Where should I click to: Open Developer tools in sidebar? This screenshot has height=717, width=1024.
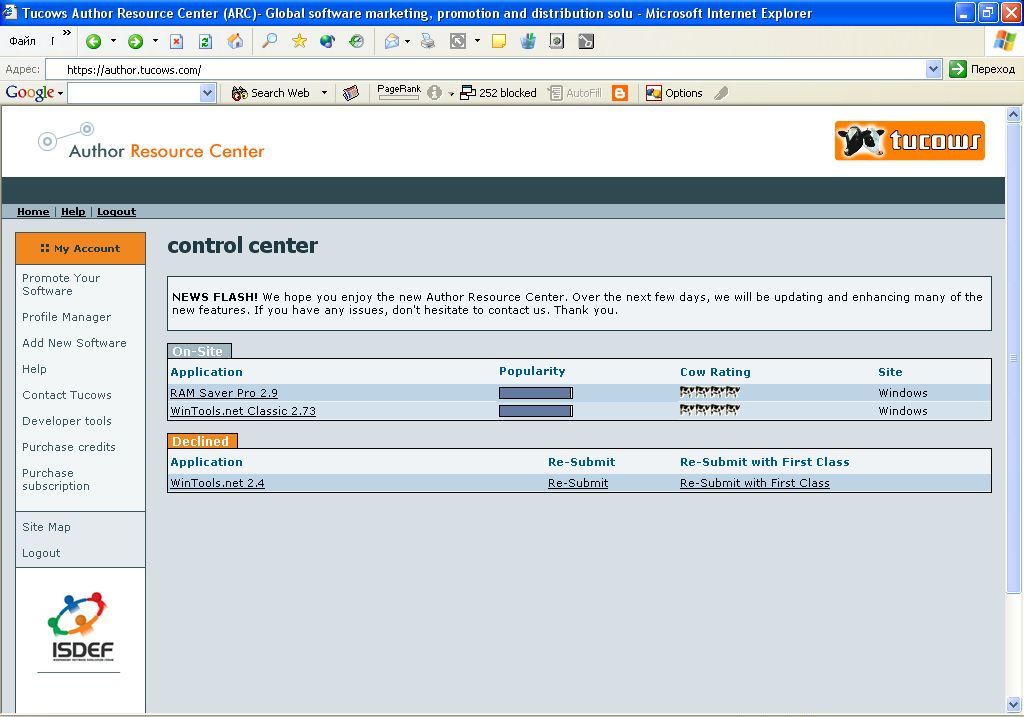(x=67, y=421)
